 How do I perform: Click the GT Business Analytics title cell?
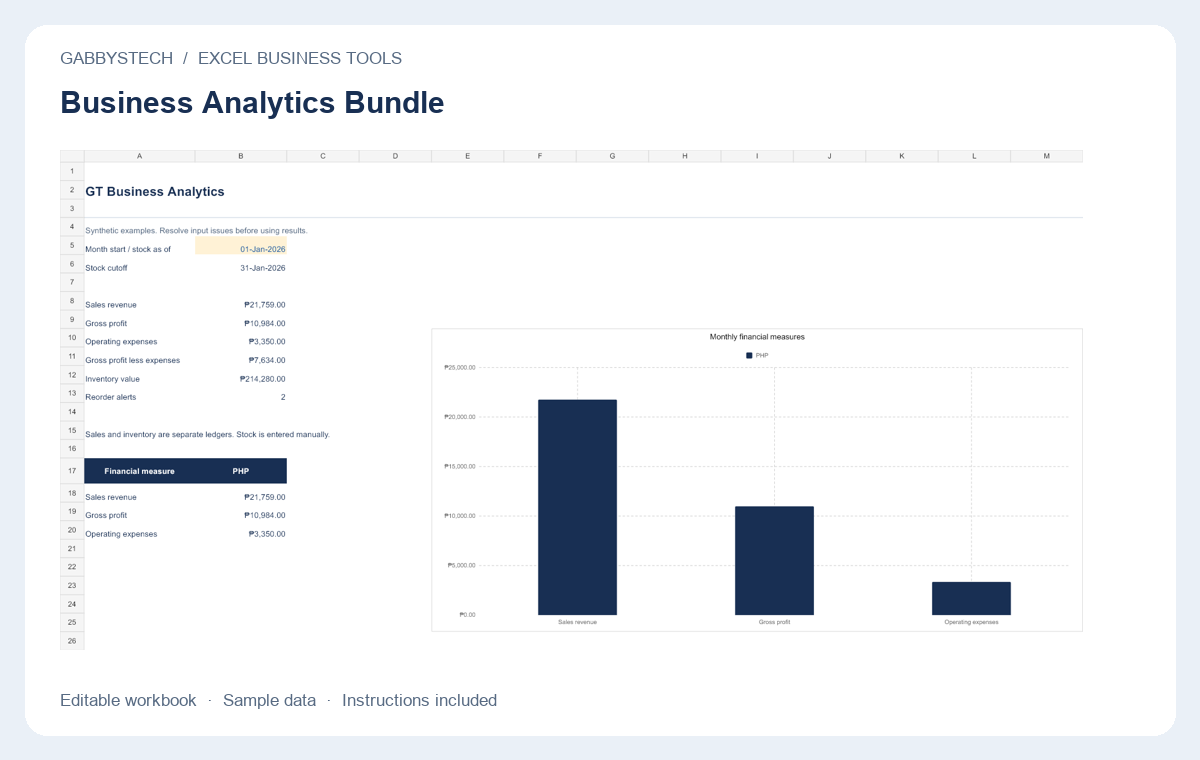(155, 191)
